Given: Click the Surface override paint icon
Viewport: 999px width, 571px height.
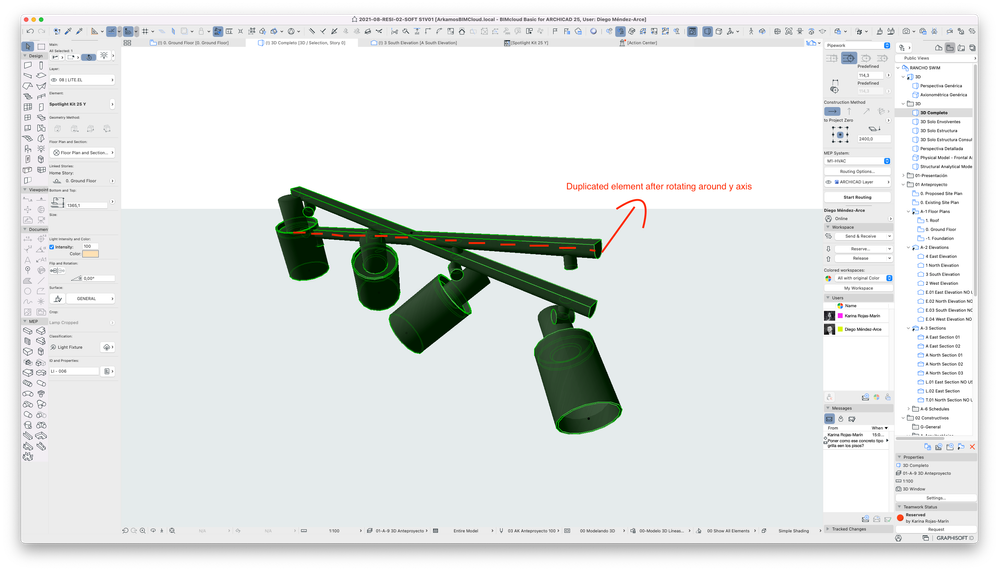Looking at the screenshot, I should (x=58, y=298).
